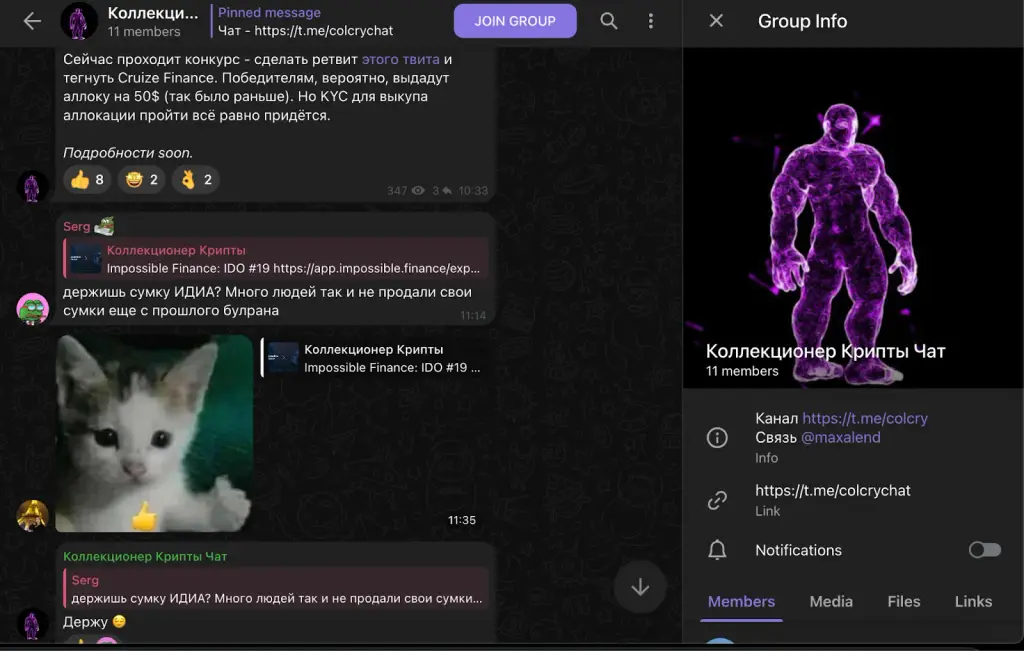The image size is (1024, 651).
Task: Open the kitten thumbs-up GIF
Action: (154, 434)
